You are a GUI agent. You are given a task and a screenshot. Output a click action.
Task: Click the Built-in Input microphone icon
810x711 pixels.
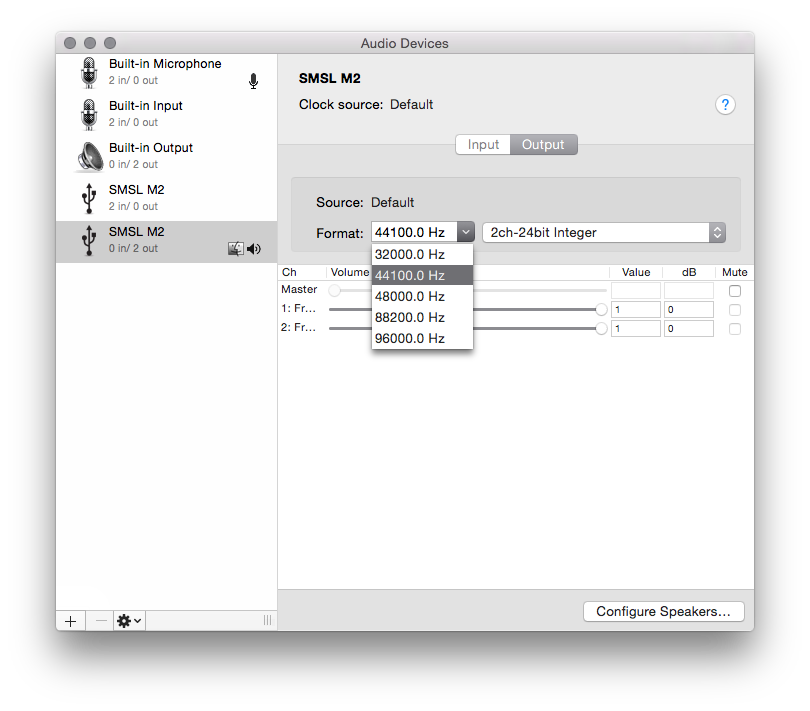point(89,114)
